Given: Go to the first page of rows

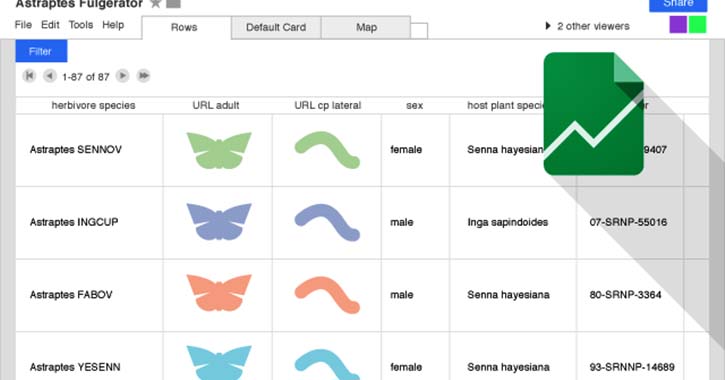Looking at the screenshot, I should click(x=29, y=75).
